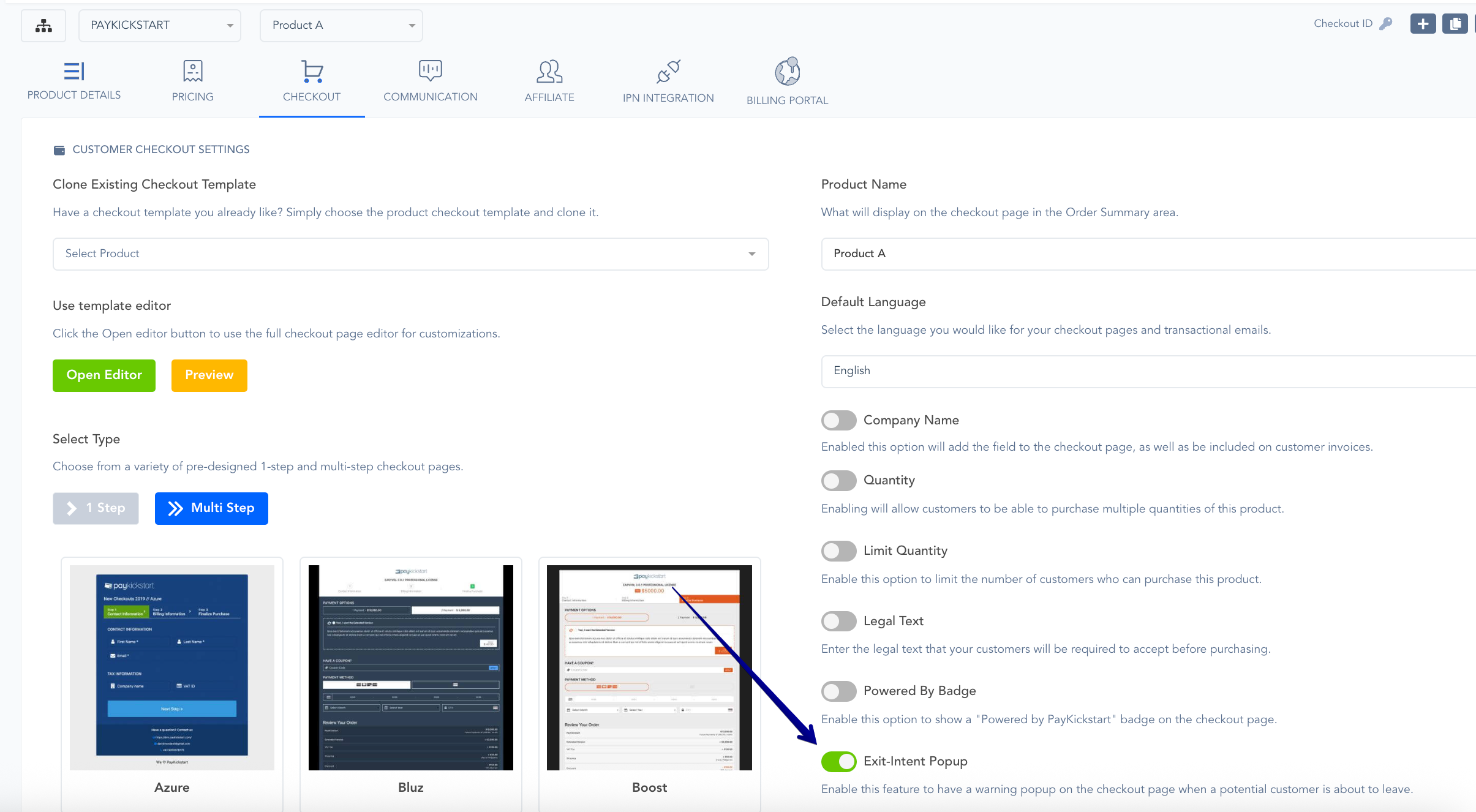Viewport: 1476px width, 812px height.
Task: Expand the PAYKICKSTART campaign dropdown
Action: (x=160, y=26)
